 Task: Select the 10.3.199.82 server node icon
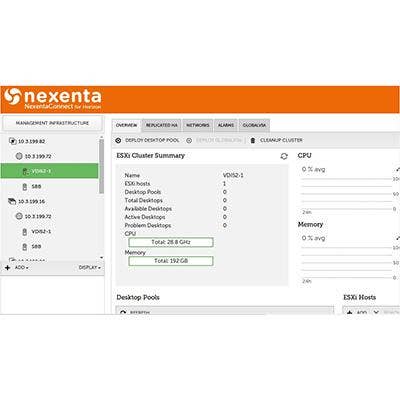point(12,141)
